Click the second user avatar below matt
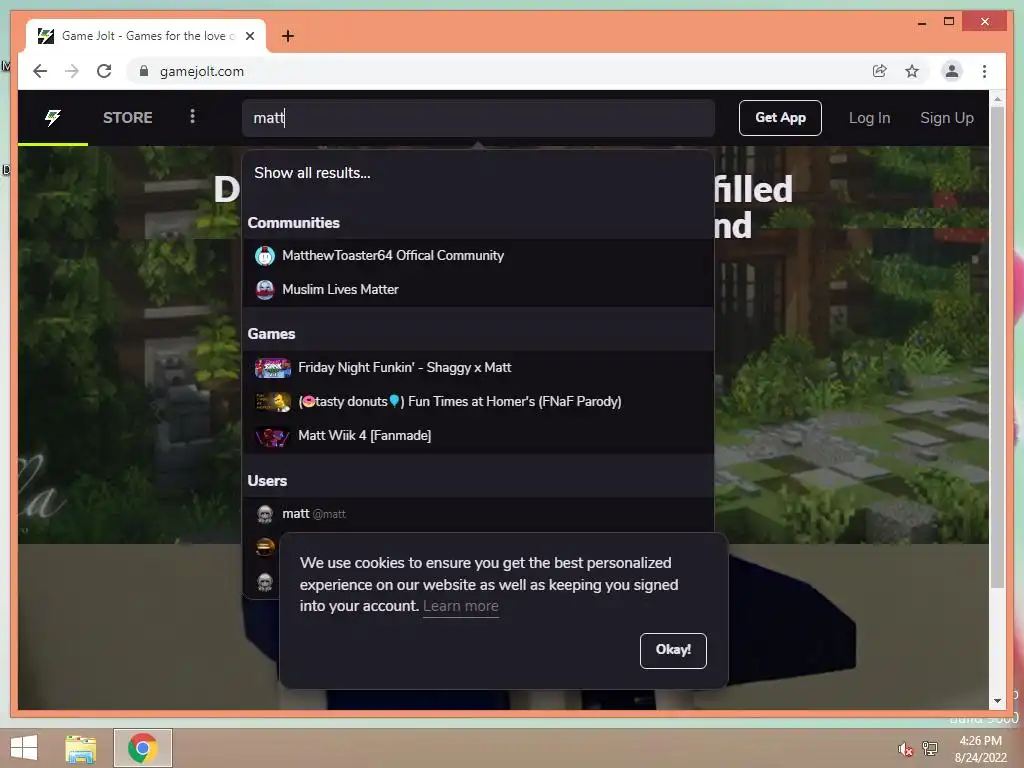Viewport: 1024px width, 768px height. point(264,547)
